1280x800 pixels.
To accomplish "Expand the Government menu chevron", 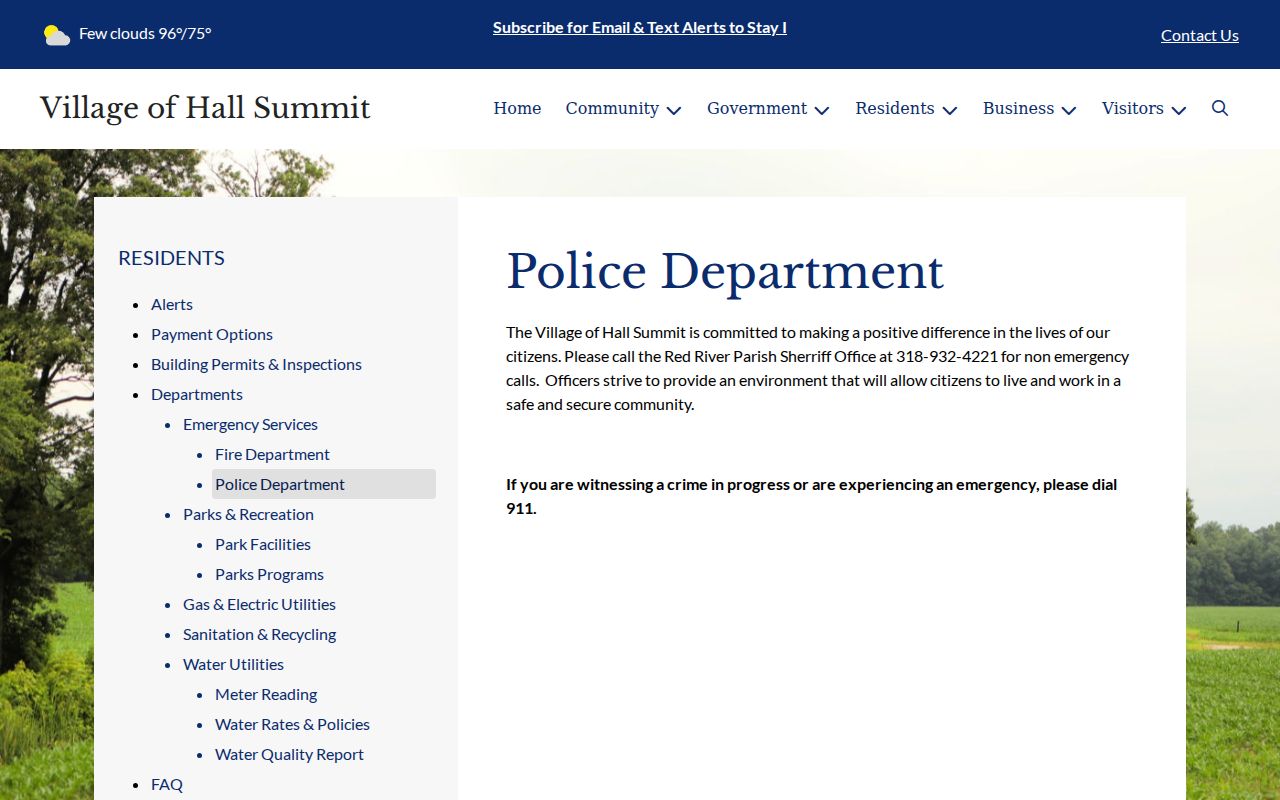I will pos(822,110).
